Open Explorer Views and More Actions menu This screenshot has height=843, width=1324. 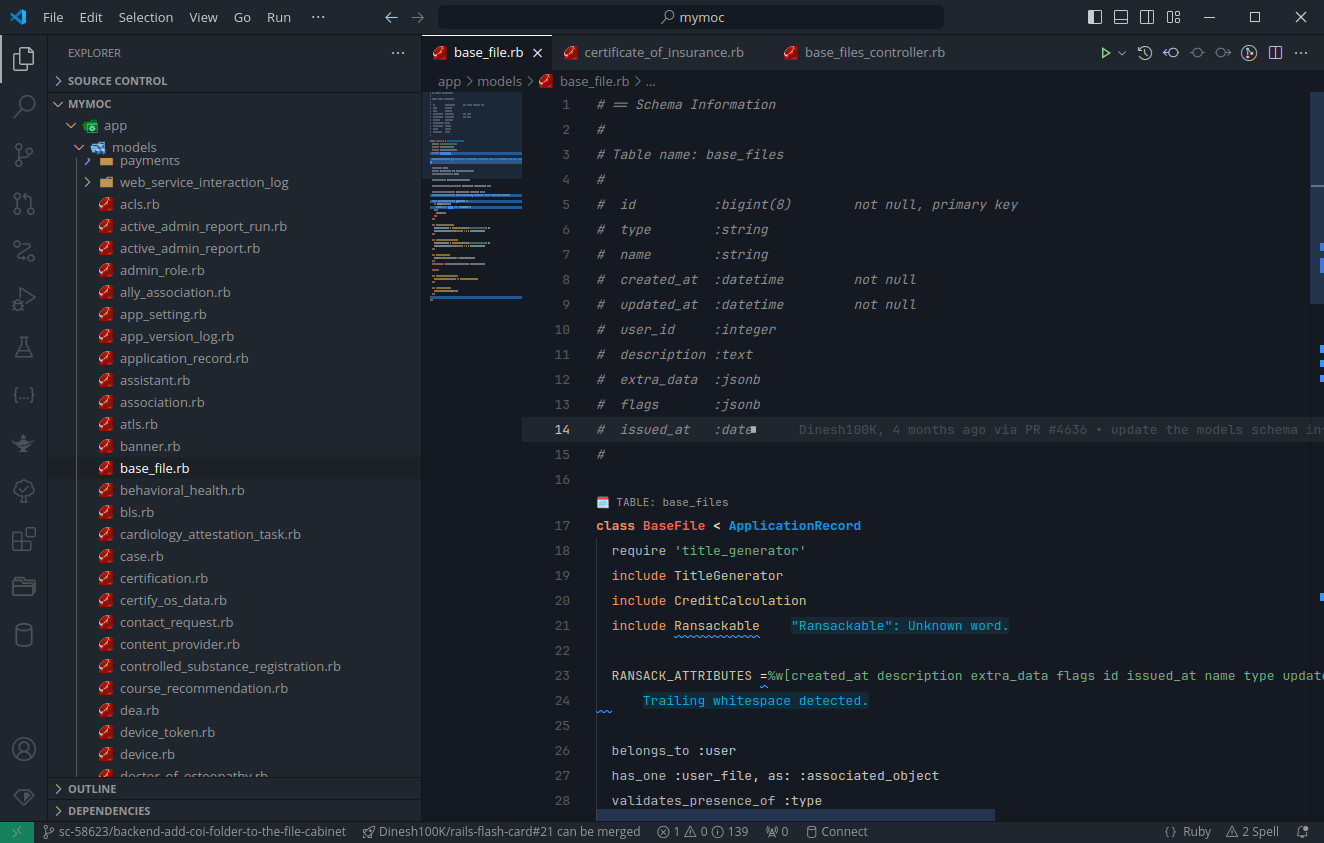click(398, 53)
